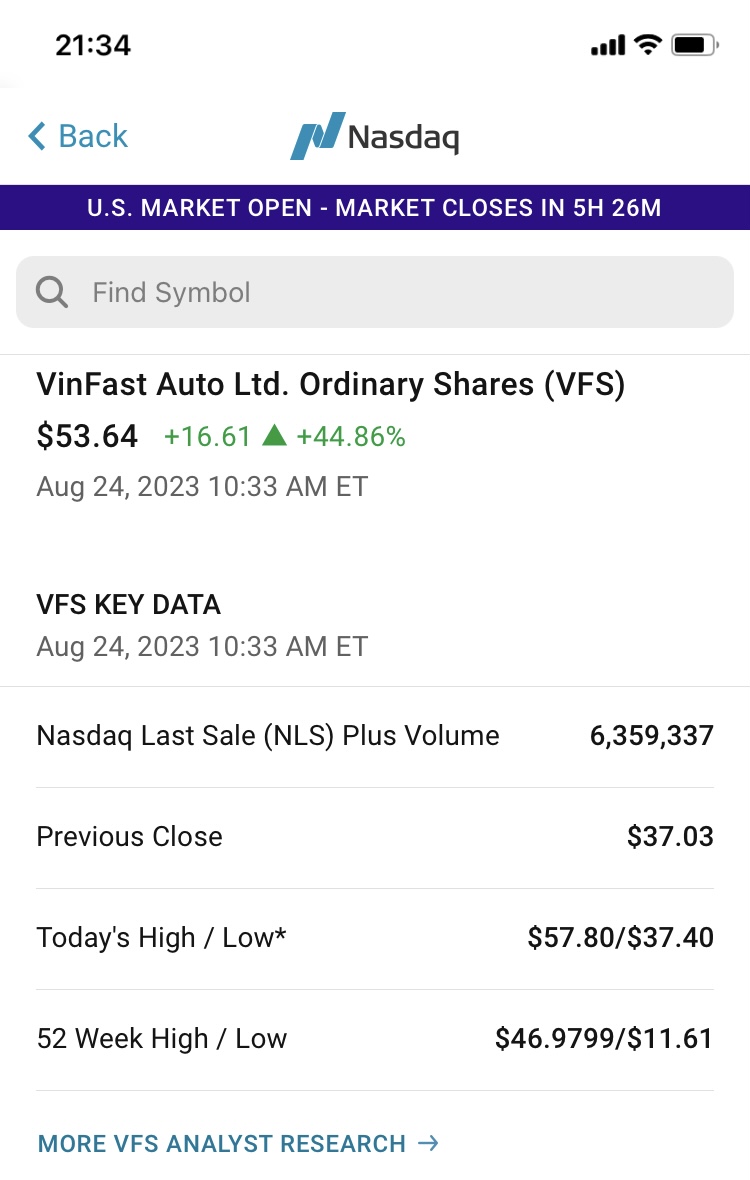Open More VFS Analyst Research link
Screen dimensions: 750x1180
click(222, 1143)
